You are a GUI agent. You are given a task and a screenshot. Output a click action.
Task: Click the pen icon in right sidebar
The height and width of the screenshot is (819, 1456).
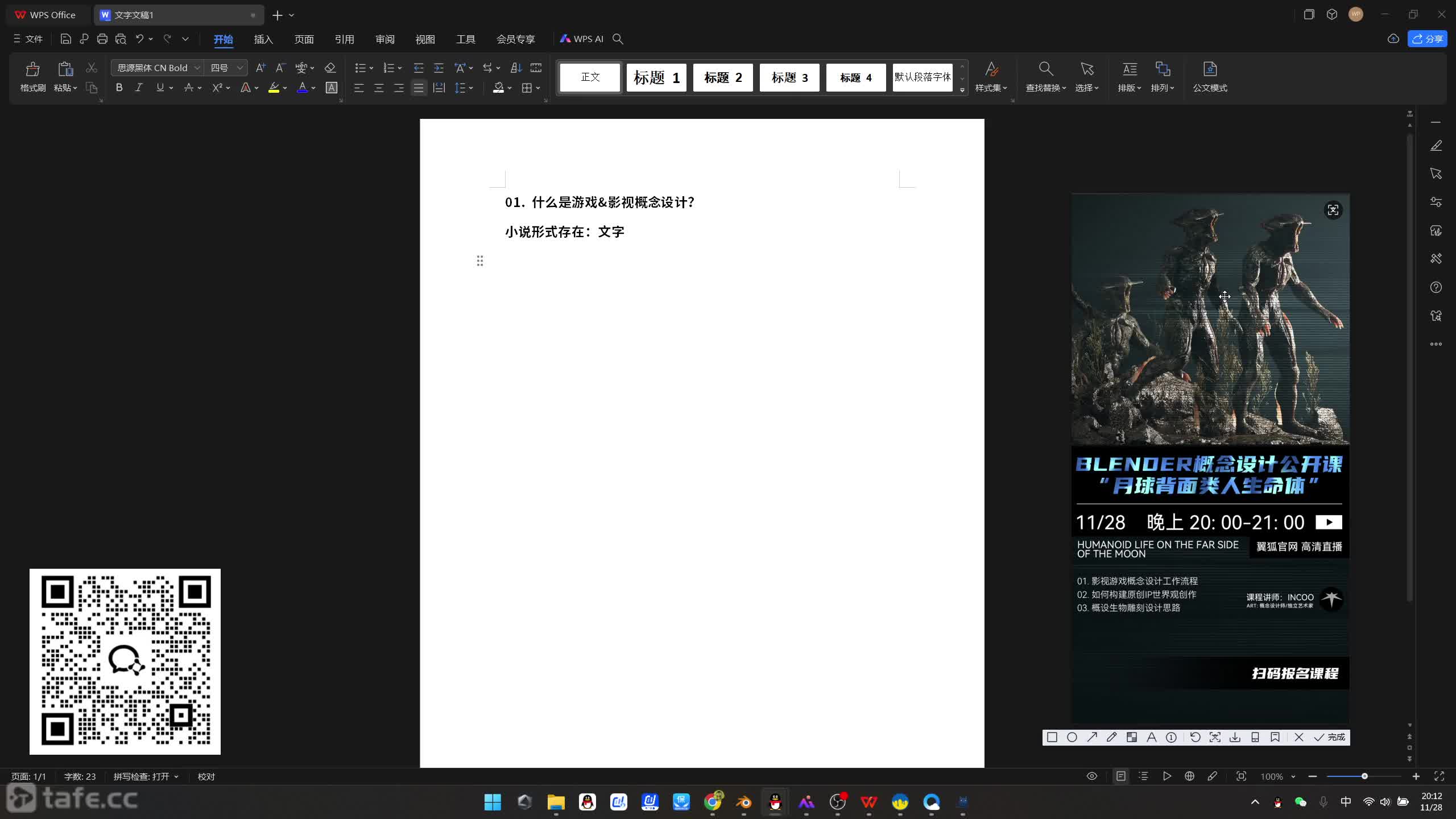[1436, 146]
